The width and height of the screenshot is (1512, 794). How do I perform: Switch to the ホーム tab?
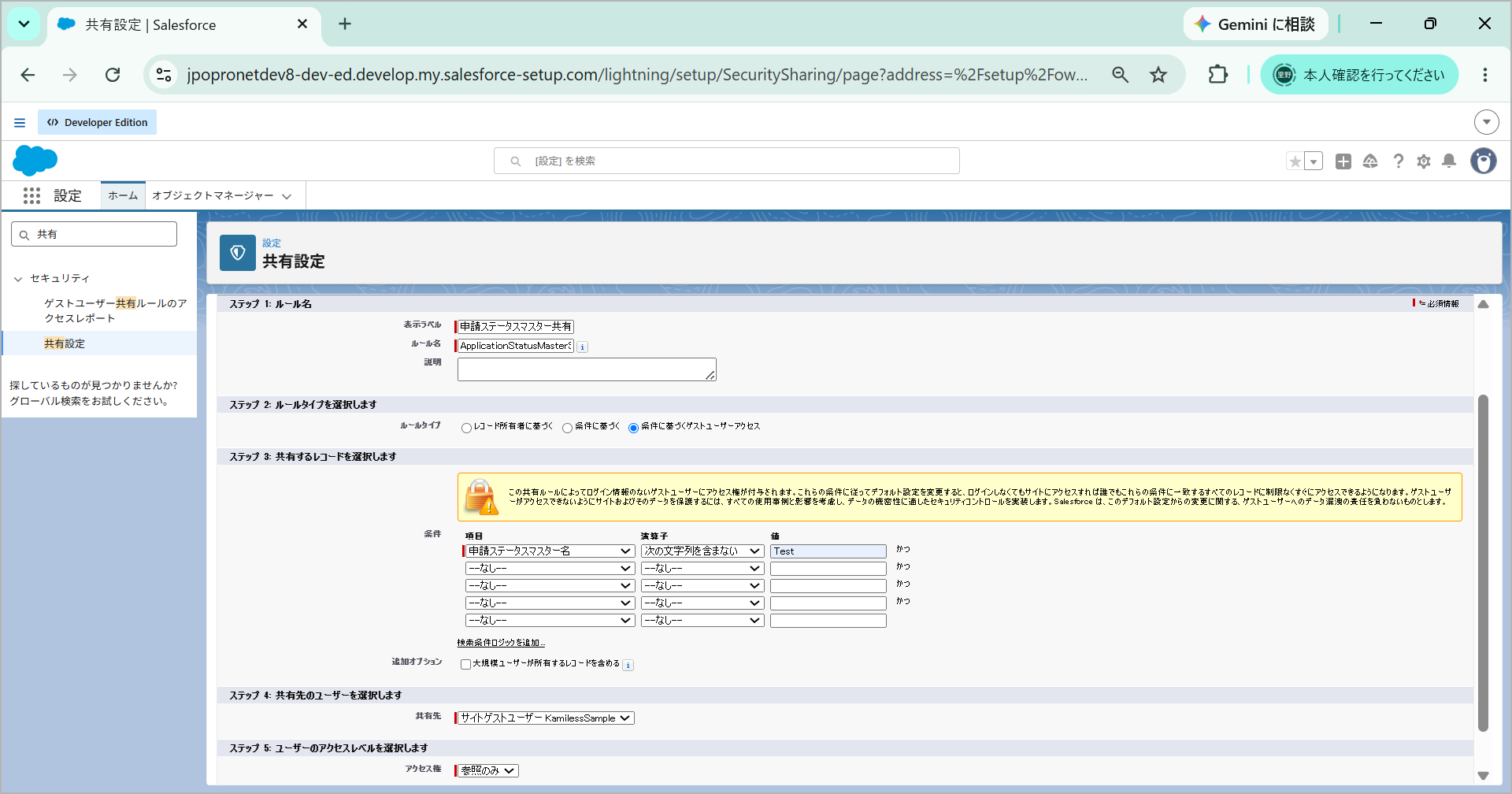click(x=123, y=195)
